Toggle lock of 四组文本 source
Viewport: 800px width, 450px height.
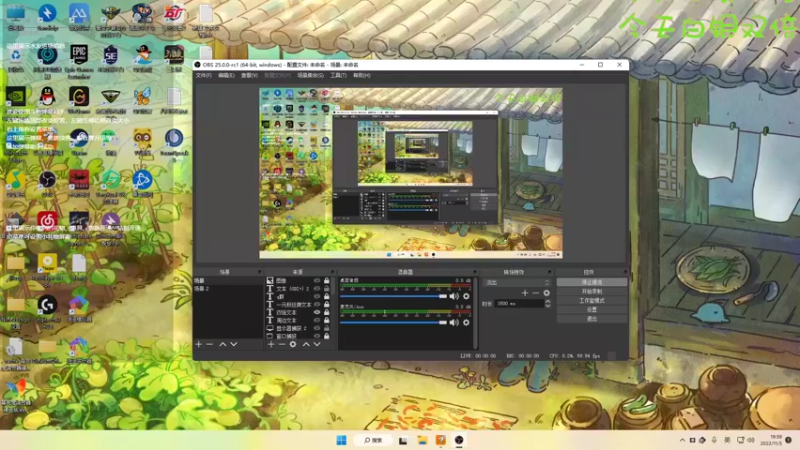[x=327, y=312]
